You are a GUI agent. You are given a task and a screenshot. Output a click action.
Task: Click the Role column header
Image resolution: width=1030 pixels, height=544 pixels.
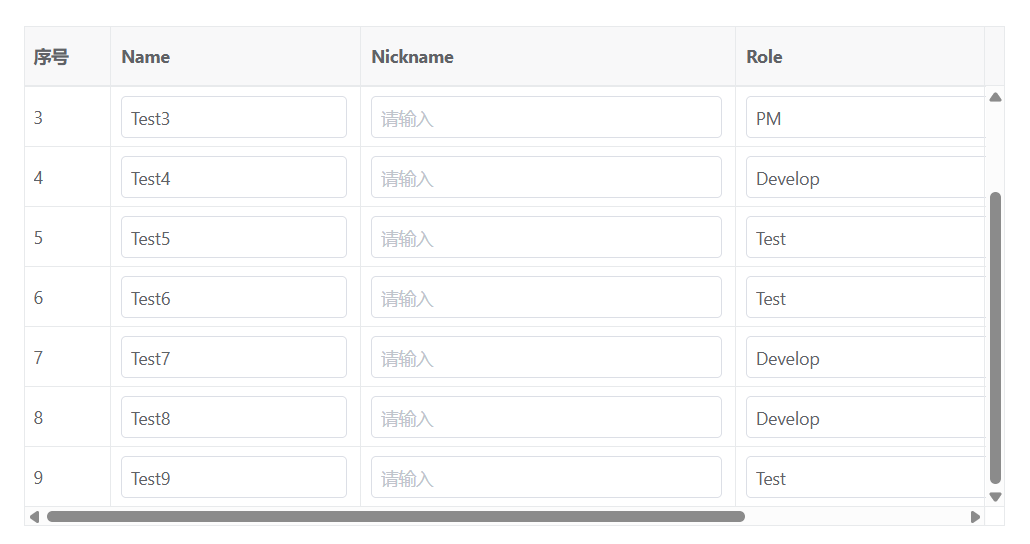click(x=764, y=57)
